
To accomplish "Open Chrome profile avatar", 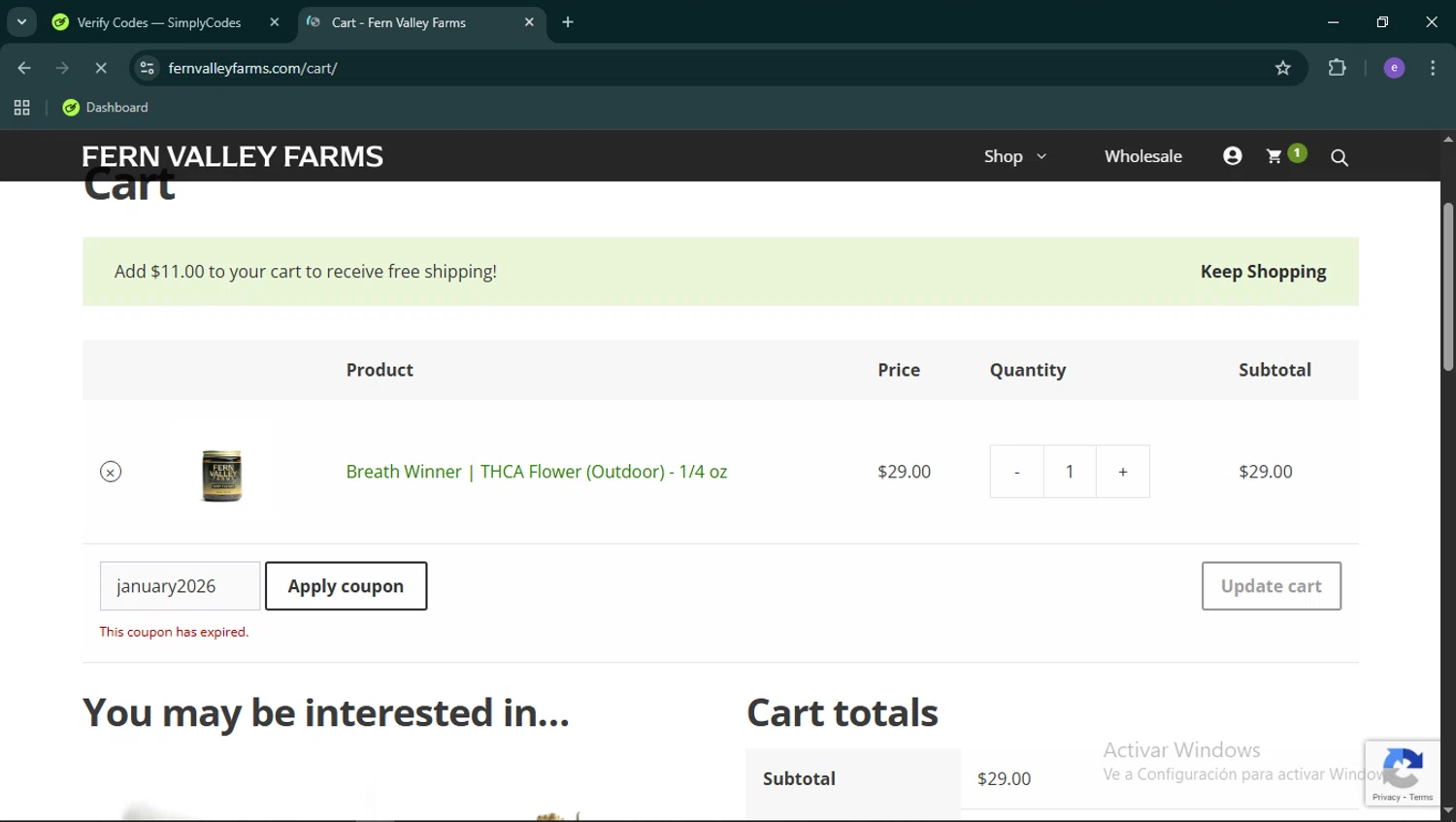I will point(1394,68).
